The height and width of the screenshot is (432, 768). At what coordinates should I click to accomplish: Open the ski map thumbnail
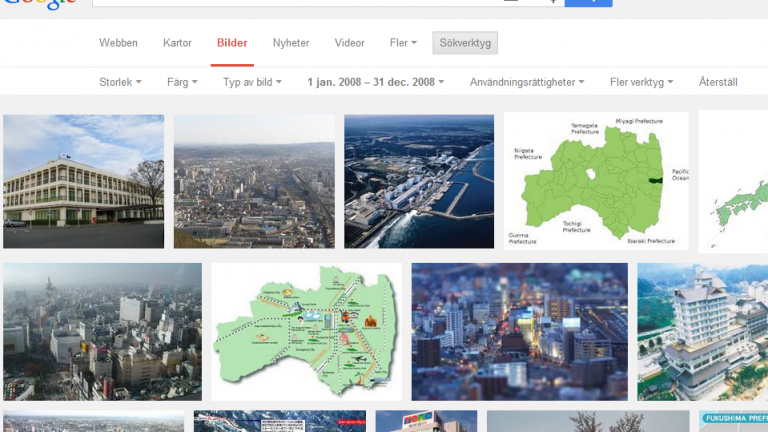click(280, 421)
